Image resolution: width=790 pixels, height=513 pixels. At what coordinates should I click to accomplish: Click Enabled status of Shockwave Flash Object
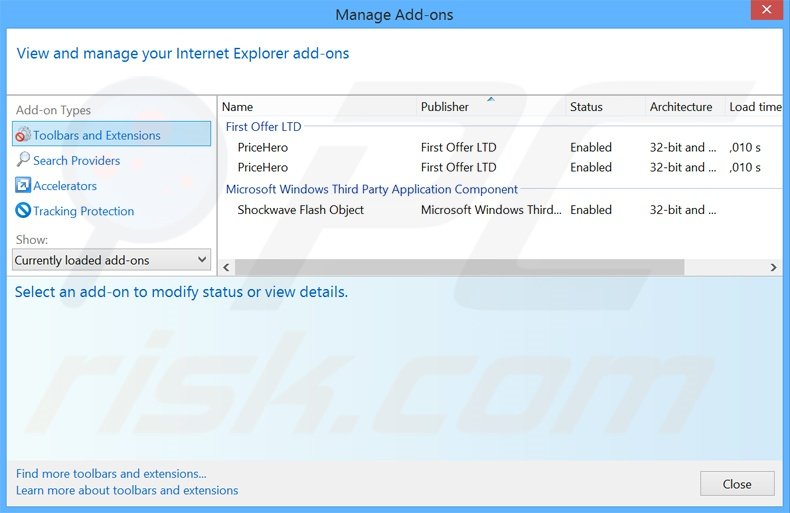(590, 210)
